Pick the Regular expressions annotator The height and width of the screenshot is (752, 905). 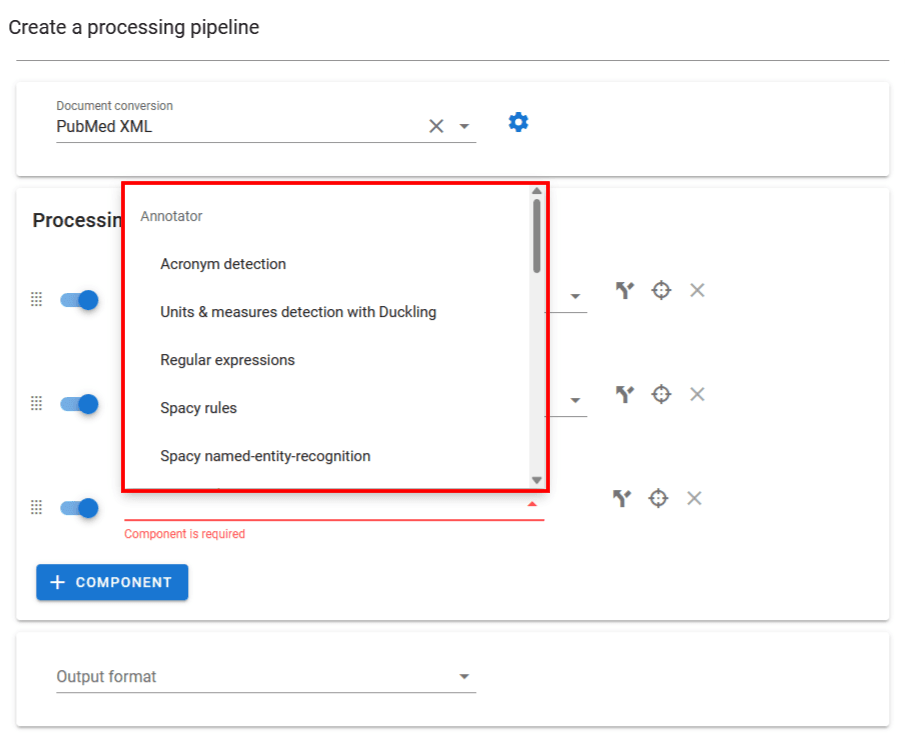[x=227, y=360]
